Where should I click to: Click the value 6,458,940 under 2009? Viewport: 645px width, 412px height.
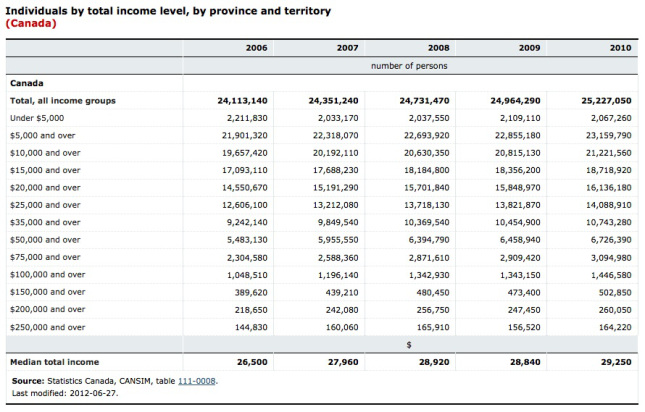520,240
